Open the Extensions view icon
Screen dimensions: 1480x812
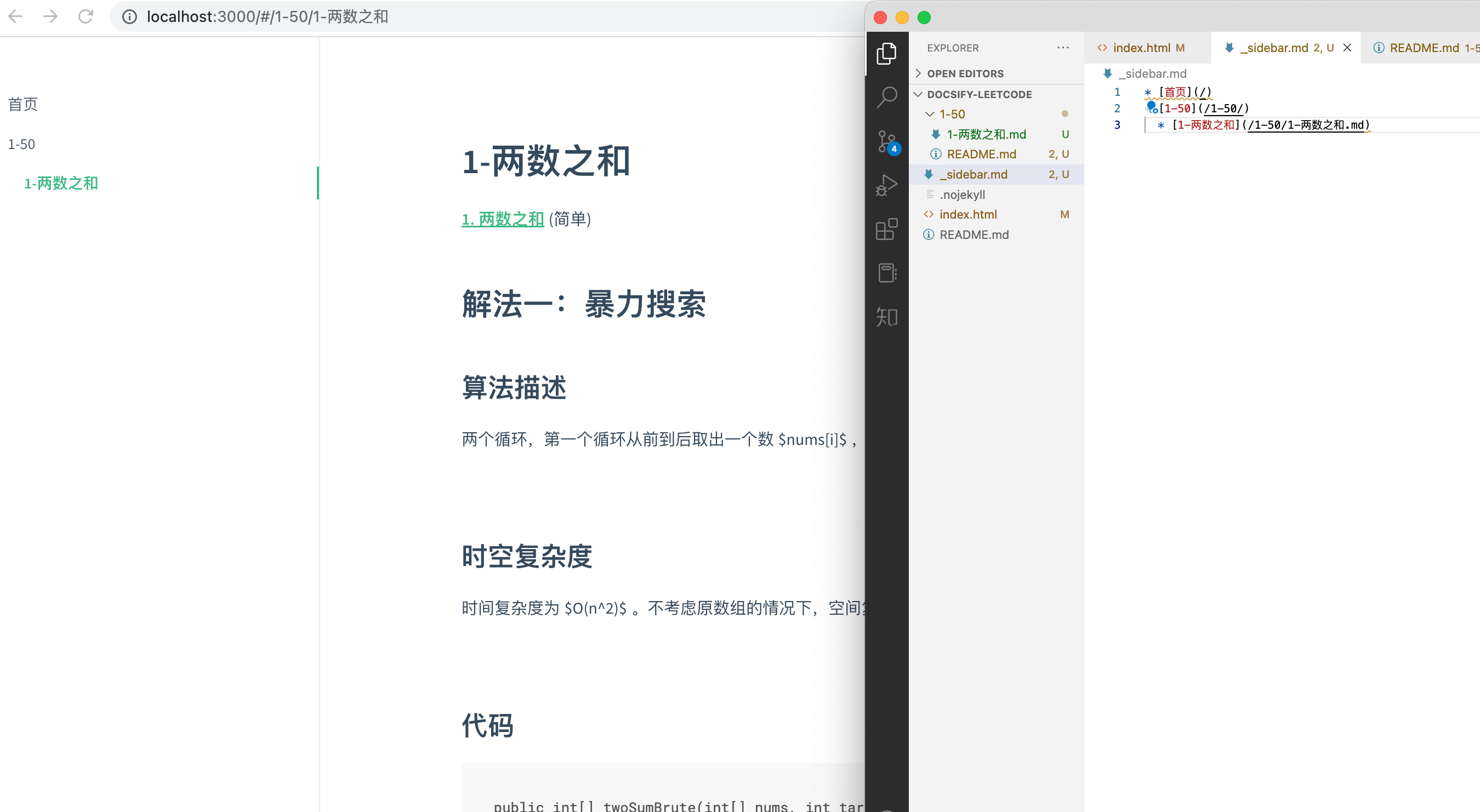(x=886, y=229)
